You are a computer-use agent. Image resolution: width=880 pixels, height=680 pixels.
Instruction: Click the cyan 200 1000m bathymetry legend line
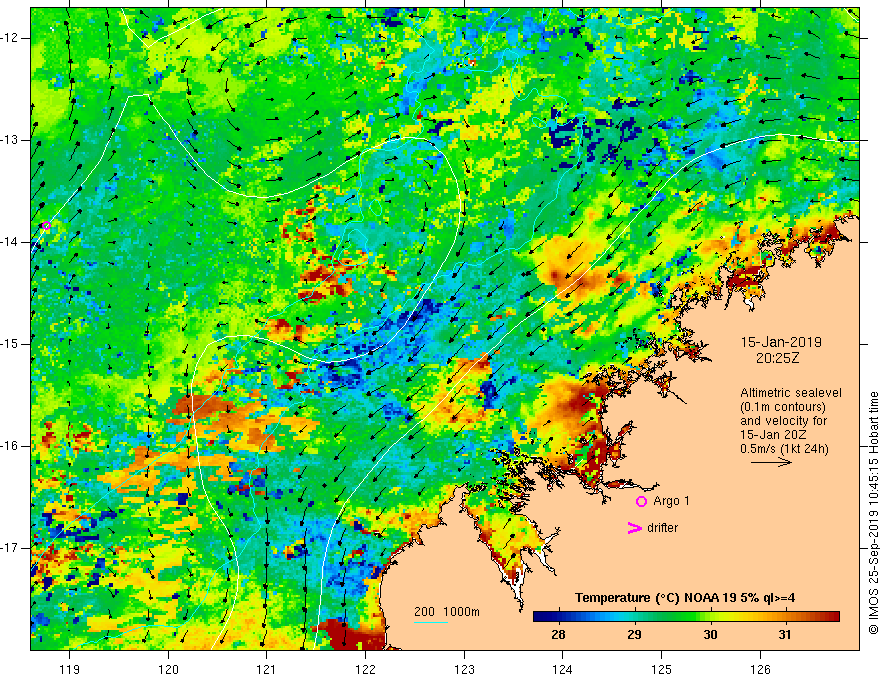click(430, 622)
